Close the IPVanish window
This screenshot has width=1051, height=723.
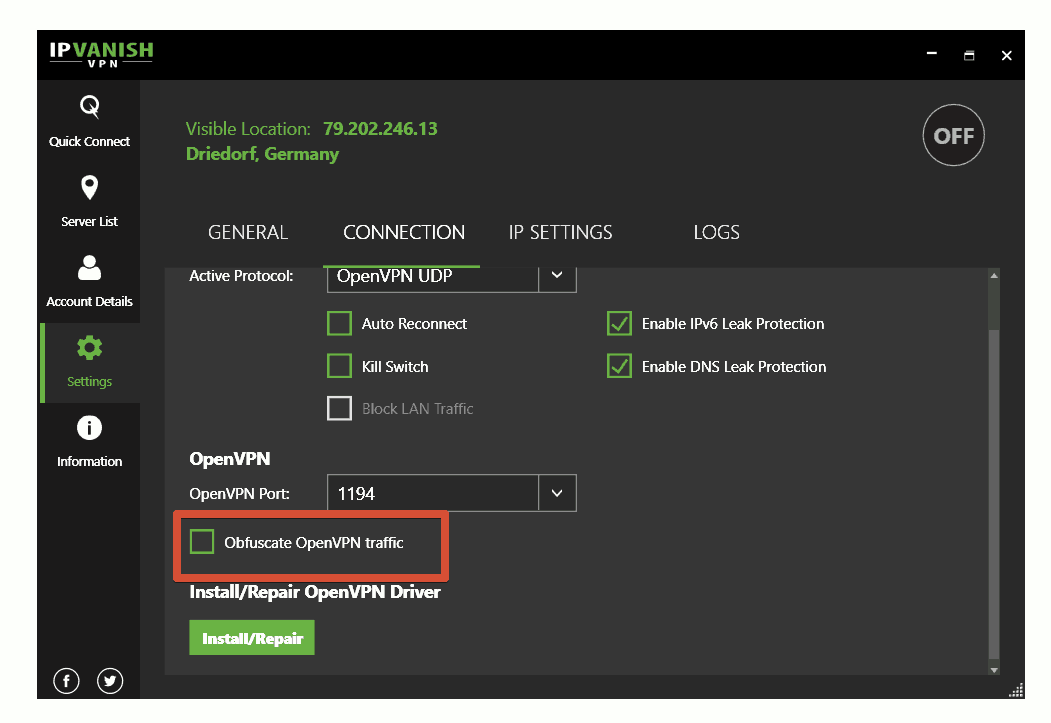pos(1006,56)
